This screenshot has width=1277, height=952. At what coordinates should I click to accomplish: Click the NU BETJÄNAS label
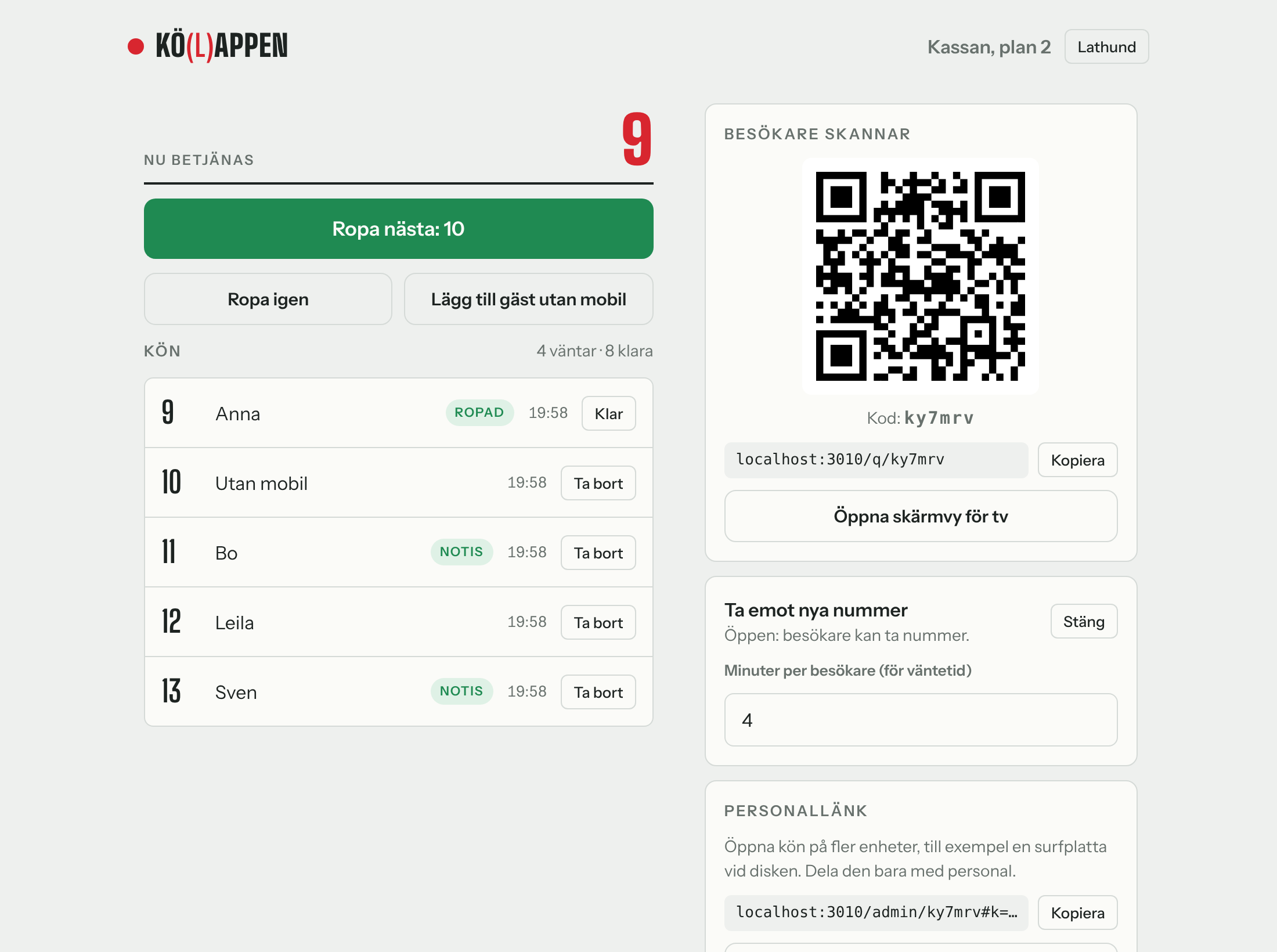click(199, 160)
